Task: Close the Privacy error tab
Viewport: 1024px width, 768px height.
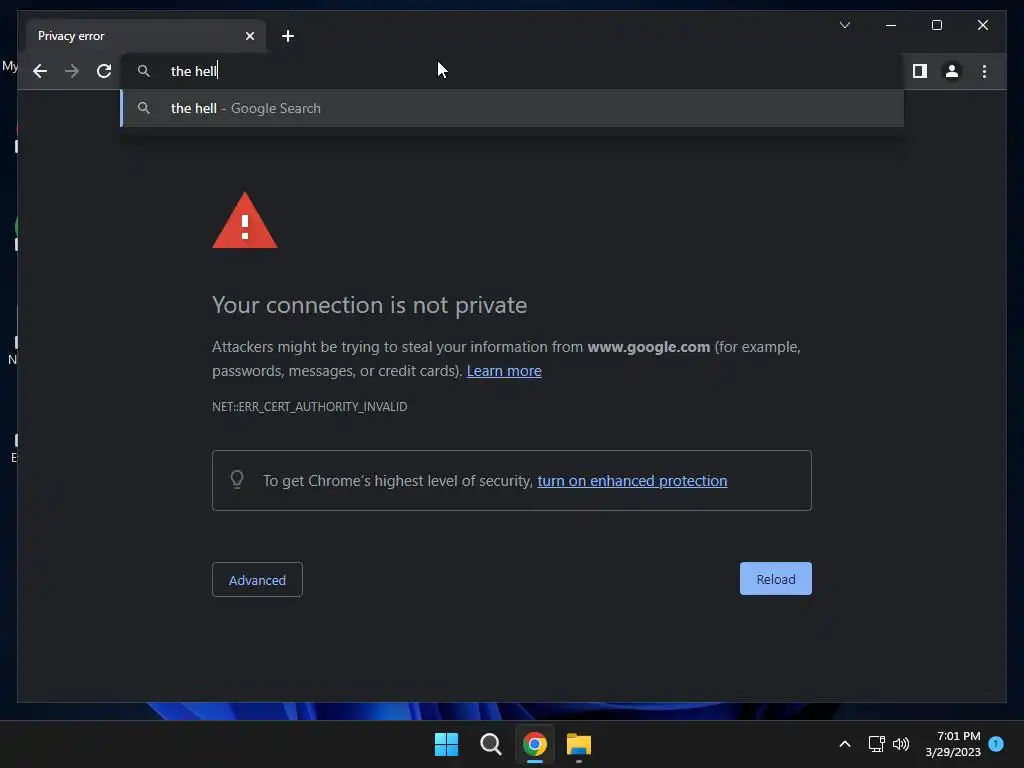Action: 249,36
